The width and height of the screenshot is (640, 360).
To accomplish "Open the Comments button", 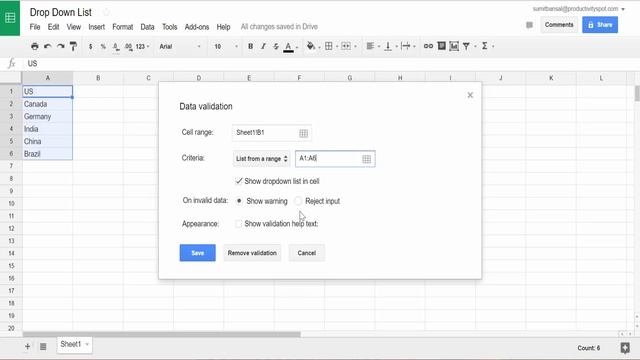I will tap(559, 25).
